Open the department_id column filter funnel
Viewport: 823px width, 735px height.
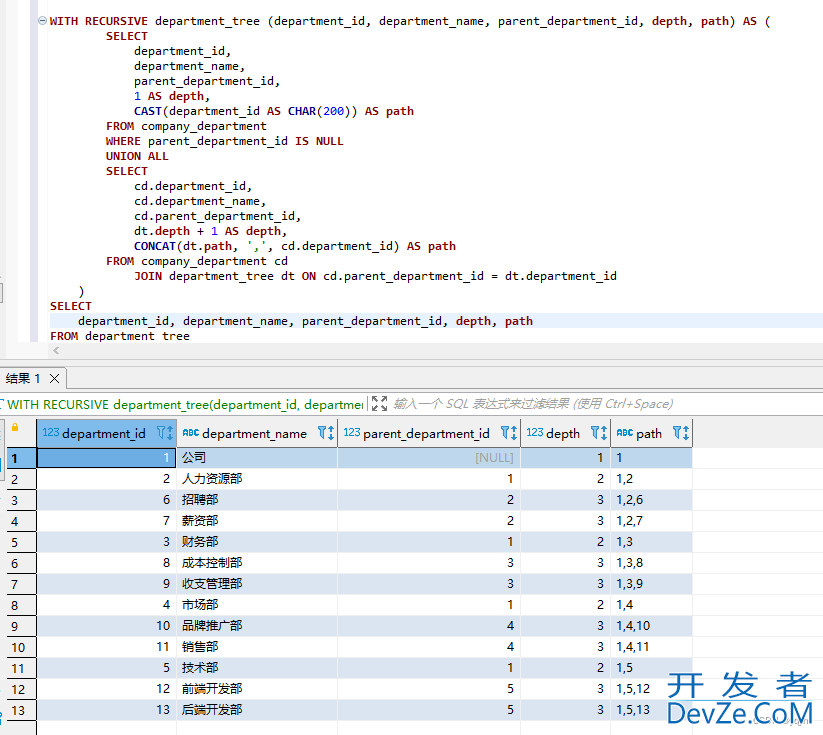(x=161, y=433)
